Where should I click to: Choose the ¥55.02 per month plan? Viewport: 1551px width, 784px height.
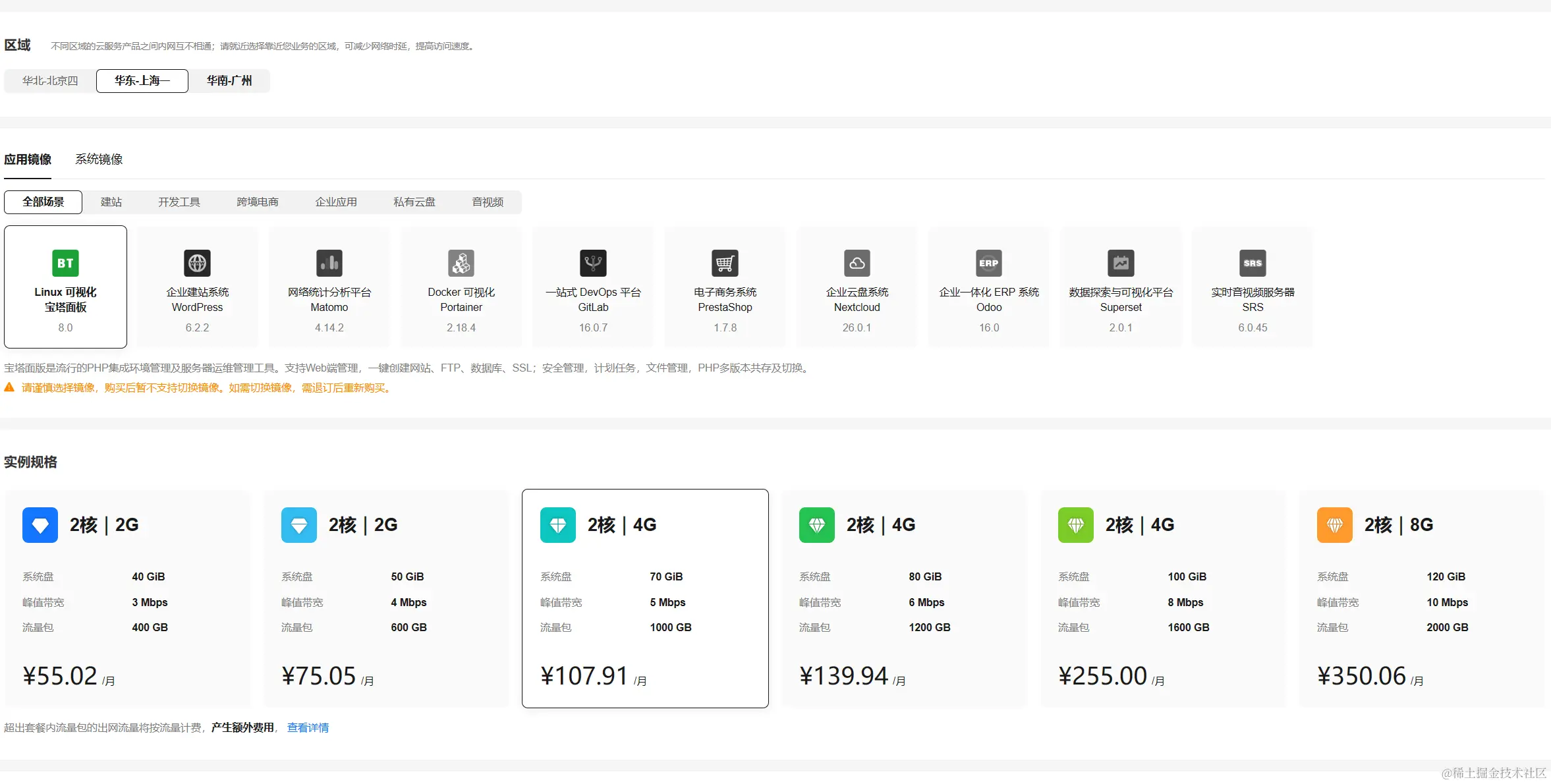click(128, 598)
